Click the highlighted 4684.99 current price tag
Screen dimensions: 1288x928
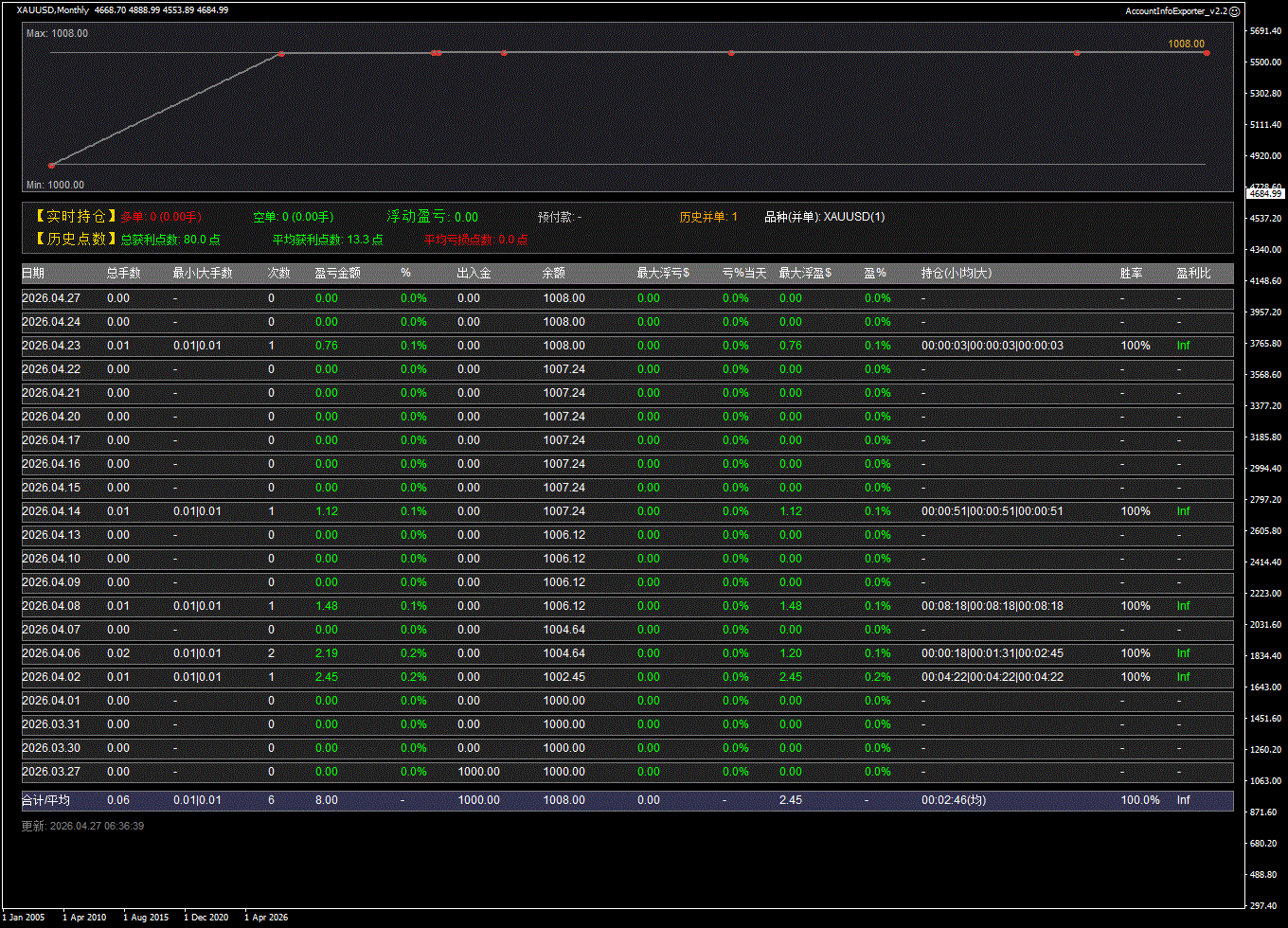[1264, 193]
